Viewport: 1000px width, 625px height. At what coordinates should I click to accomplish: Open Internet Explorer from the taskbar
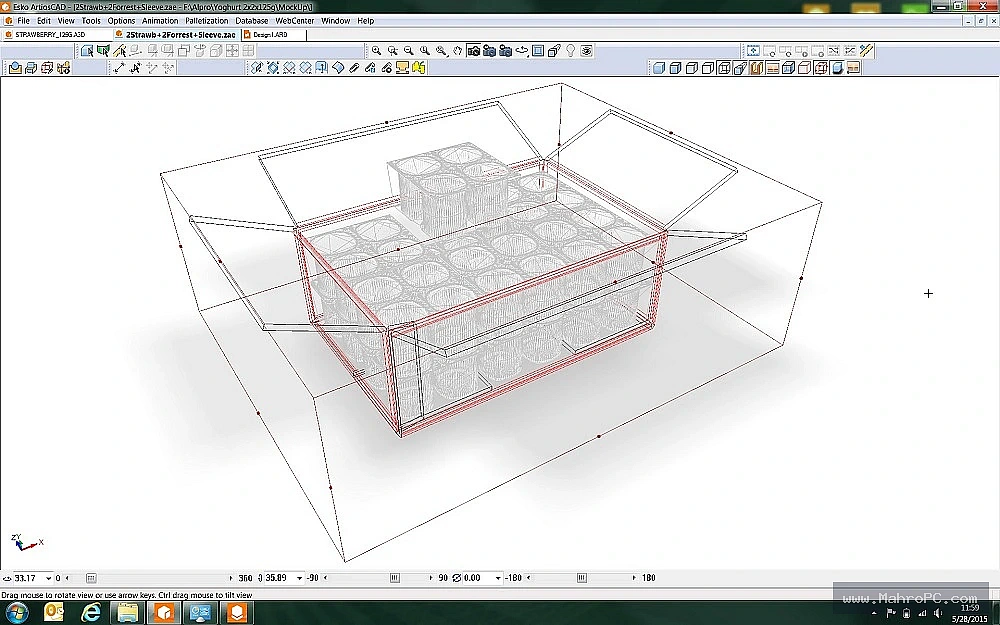tap(91, 613)
